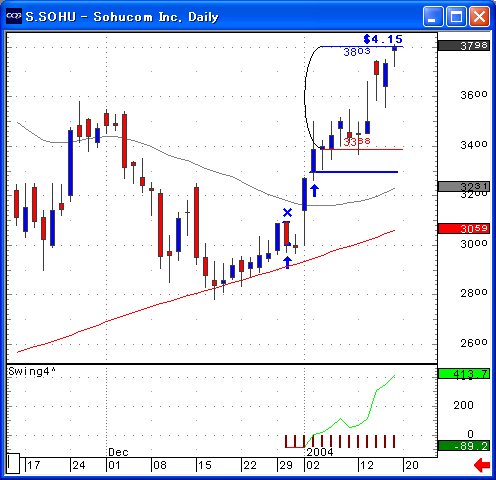Click the red '3388' price label

click(357, 142)
